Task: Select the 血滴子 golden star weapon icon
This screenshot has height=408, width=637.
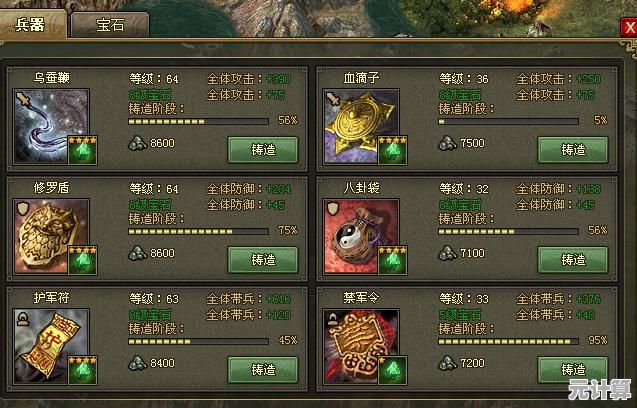Action: point(361,126)
